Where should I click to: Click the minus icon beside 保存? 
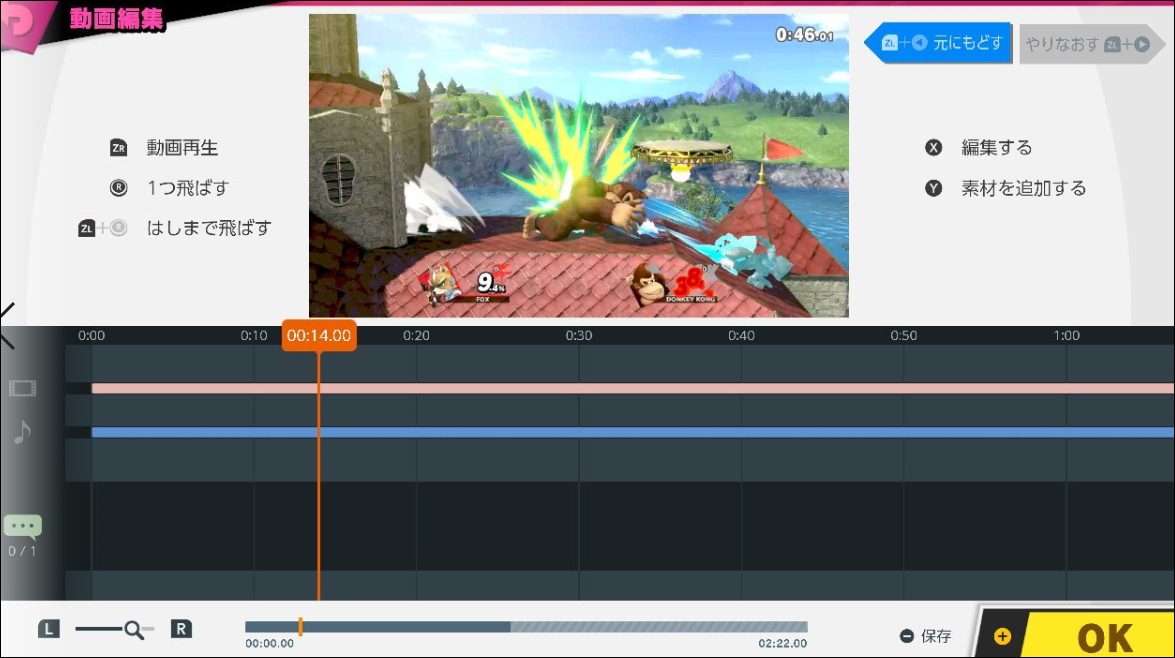pyautogui.click(x=907, y=636)
